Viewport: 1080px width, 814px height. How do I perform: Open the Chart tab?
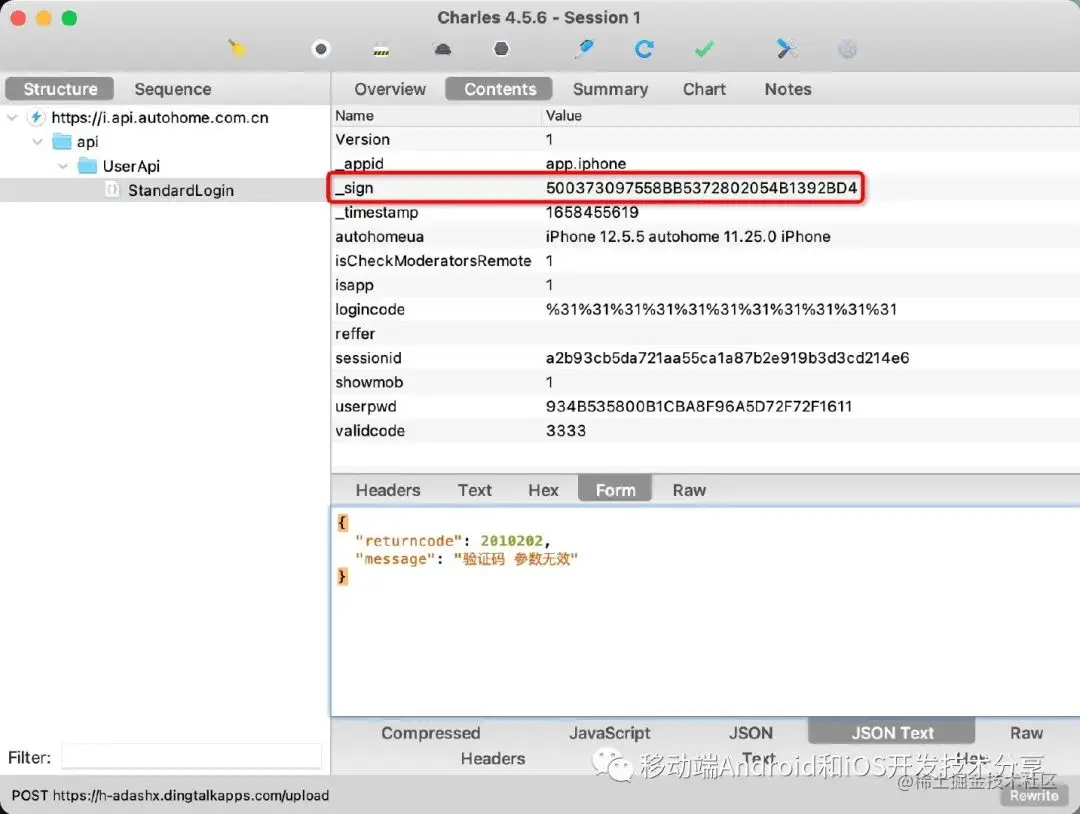tap(704, 89)
